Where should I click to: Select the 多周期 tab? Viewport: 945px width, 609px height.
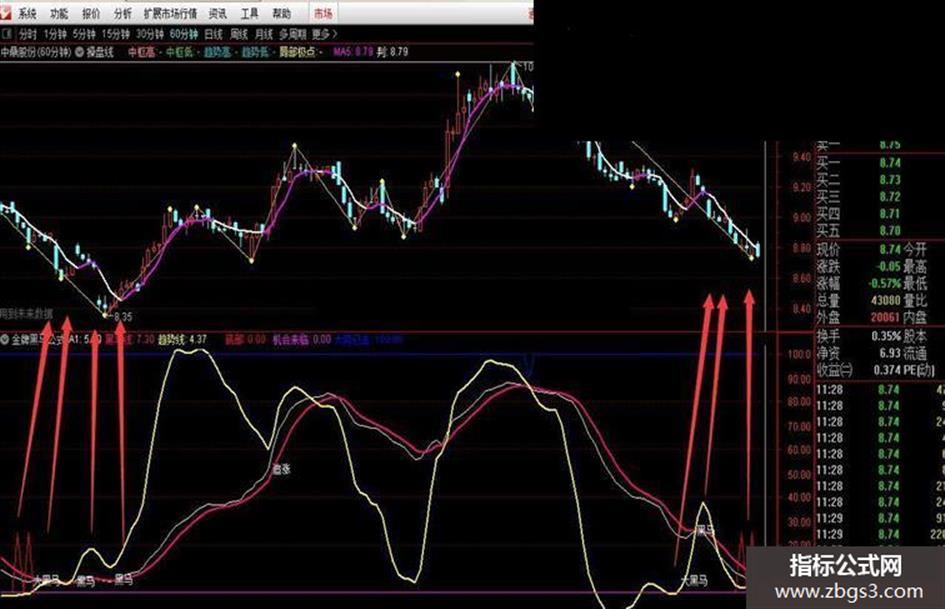point(292,34)
